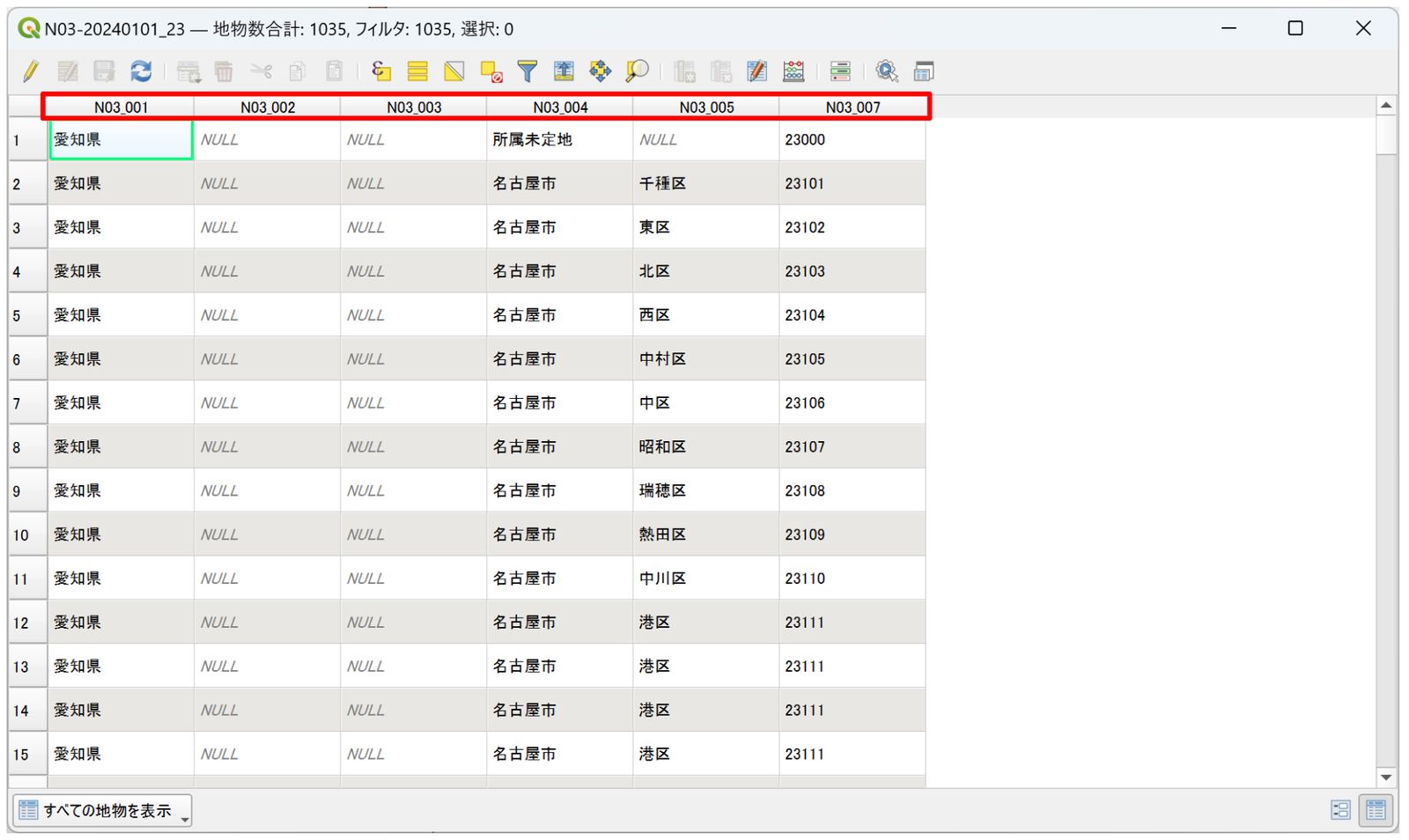Dock the attribute table window
Image resolution: width=1409 pixels, height=840 pixels.
924,71
